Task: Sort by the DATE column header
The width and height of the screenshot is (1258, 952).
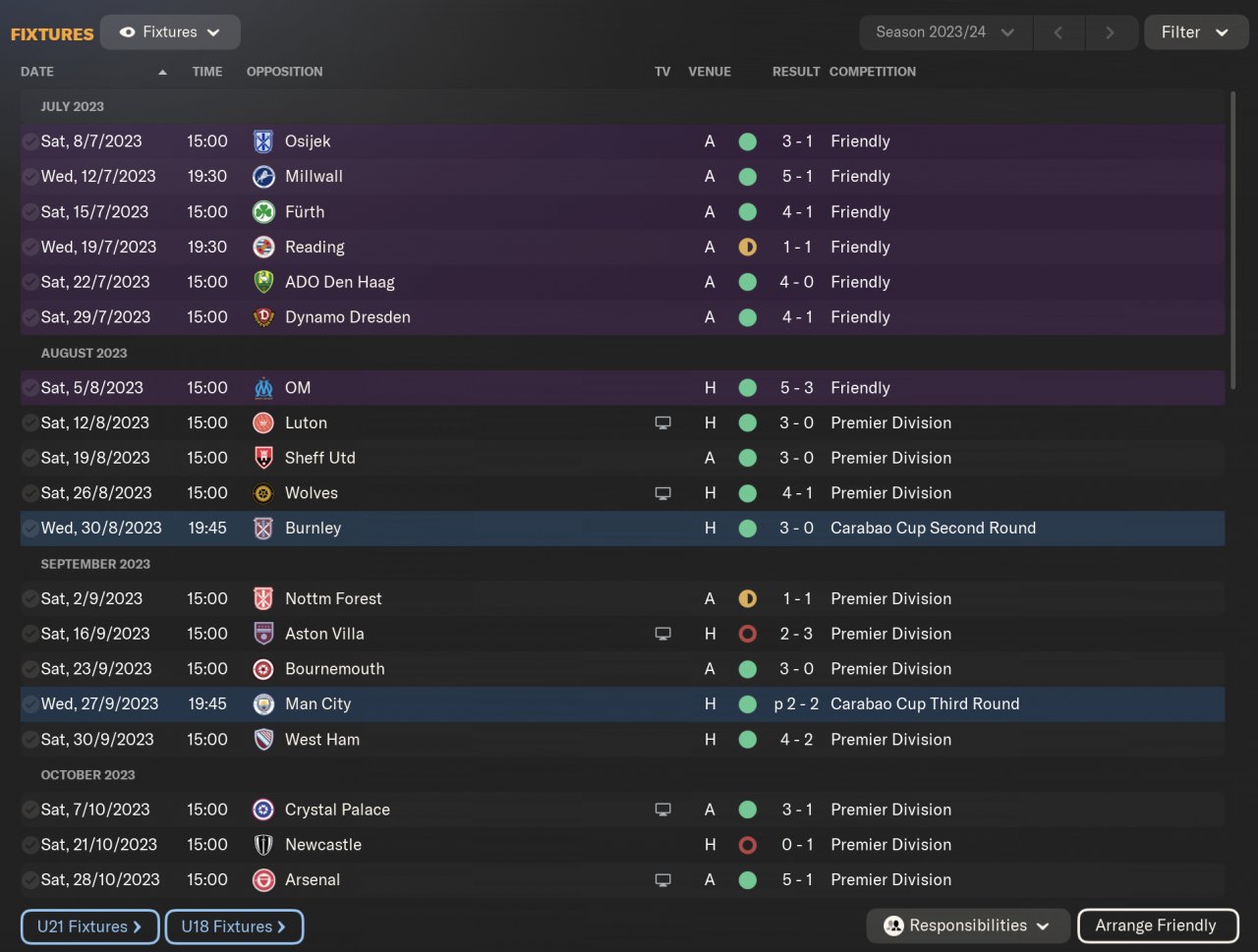Action: click(x=37, y=72)
